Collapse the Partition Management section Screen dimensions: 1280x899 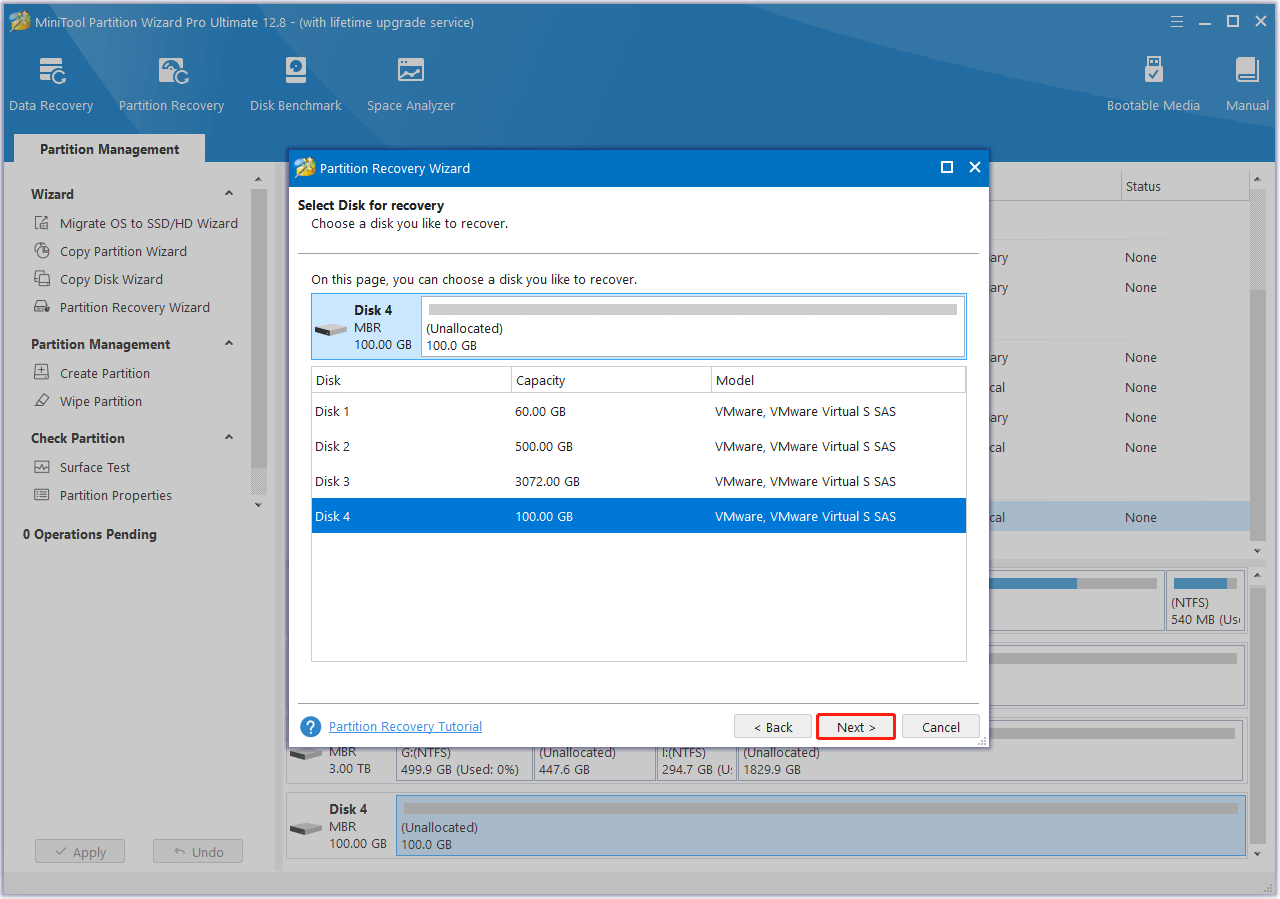229,344
